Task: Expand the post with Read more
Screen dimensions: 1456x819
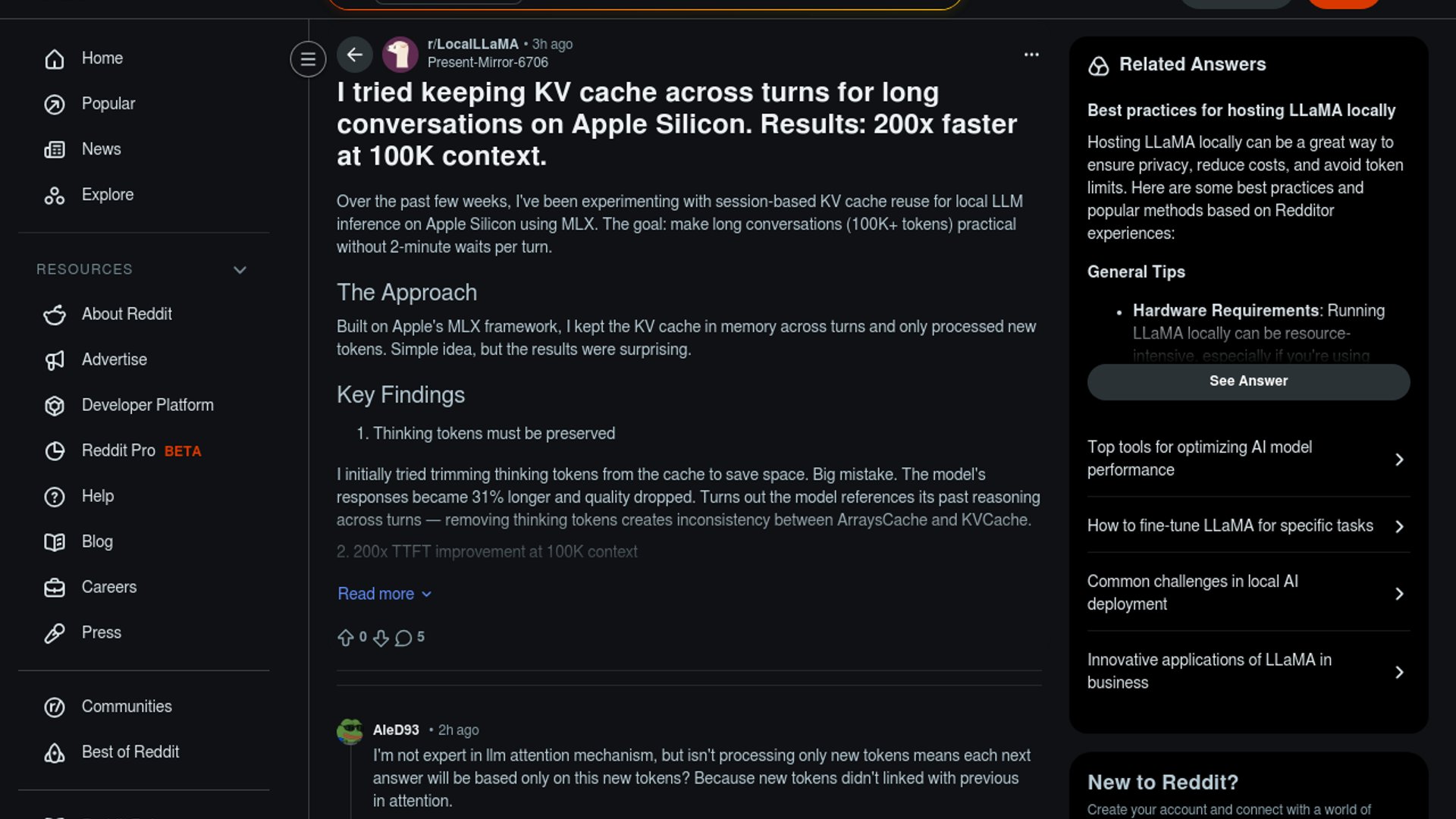Action: (384, 594)
